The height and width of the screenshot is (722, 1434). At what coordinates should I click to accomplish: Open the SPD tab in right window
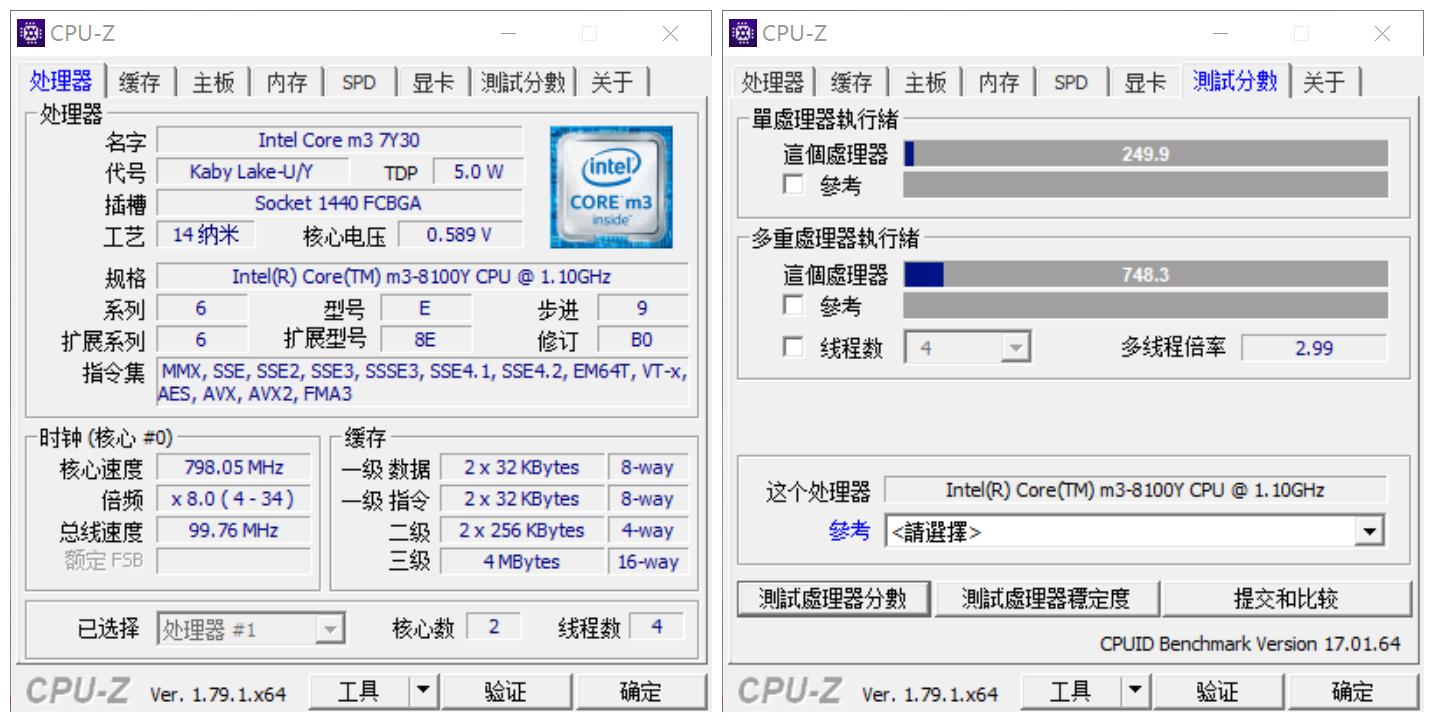1070,83
